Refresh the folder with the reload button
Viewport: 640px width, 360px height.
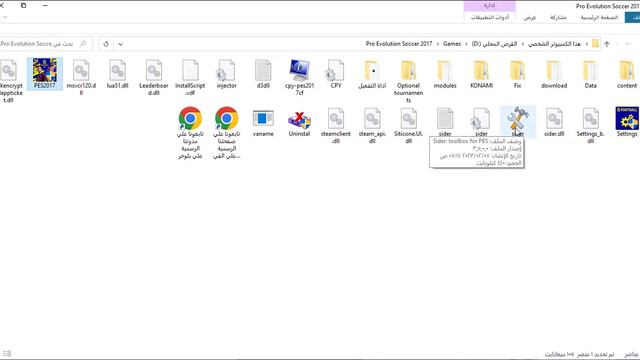coord(106,44)
